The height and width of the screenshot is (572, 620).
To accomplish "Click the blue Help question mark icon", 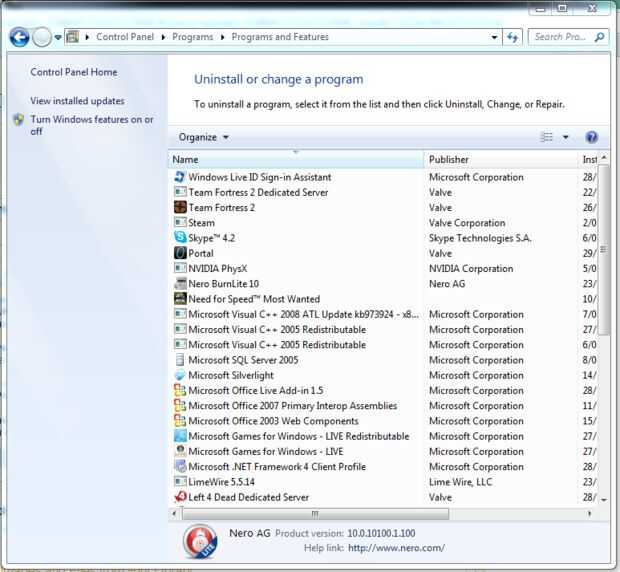I will click(592, 137).
